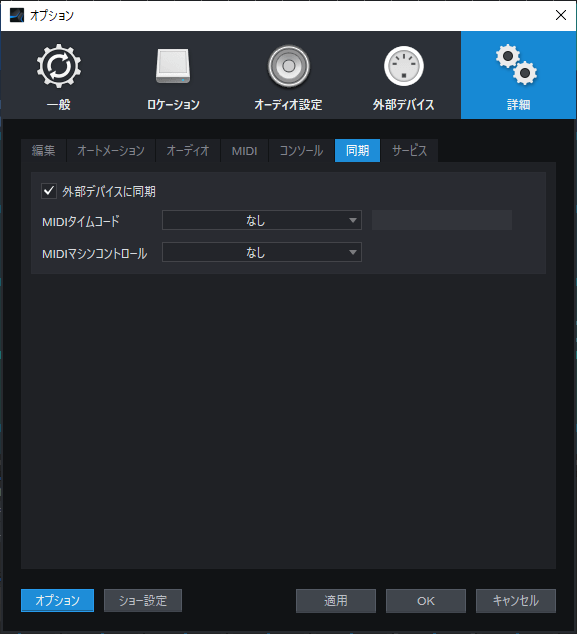Switch to the オートメーション tab
The height and width of the screenshot is (634, 577).
111,150
